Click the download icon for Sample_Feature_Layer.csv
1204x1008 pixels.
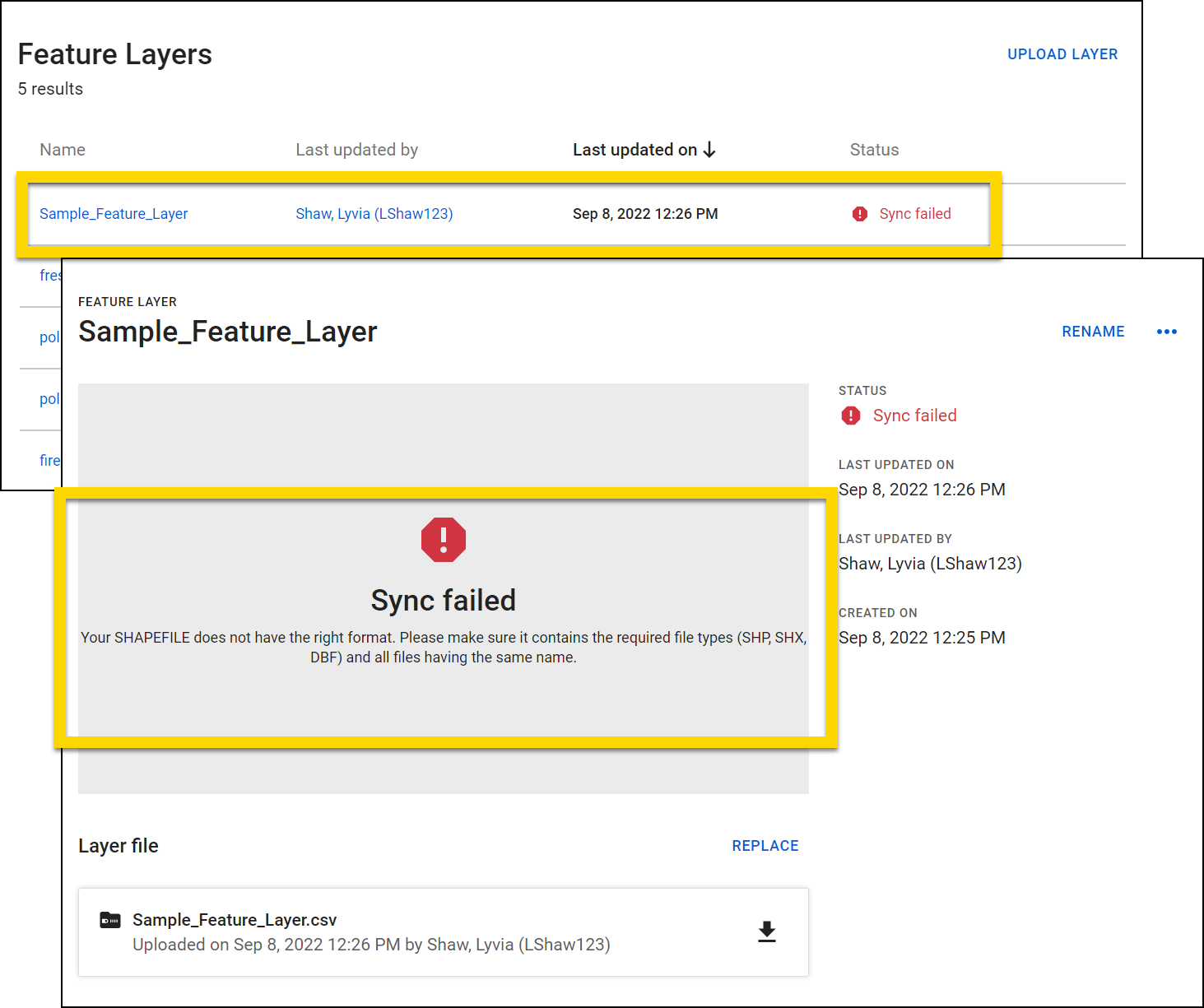[x=765, y=932]
